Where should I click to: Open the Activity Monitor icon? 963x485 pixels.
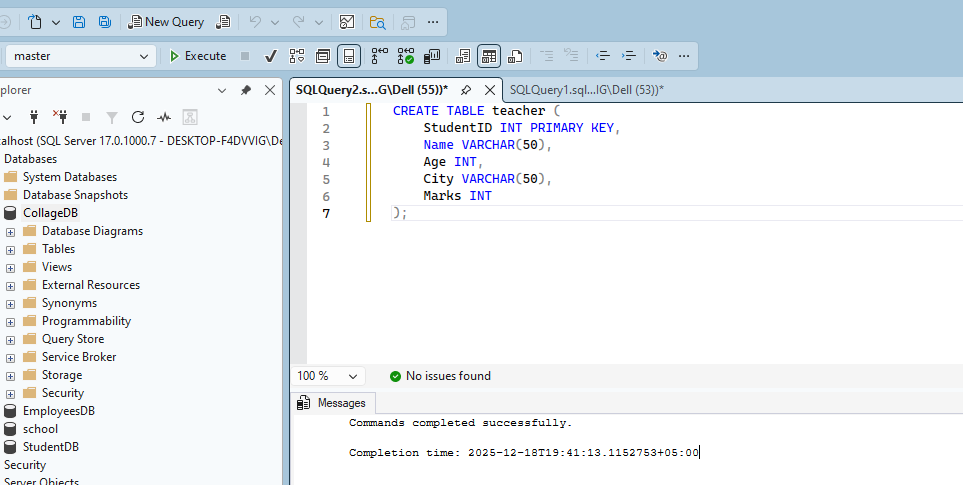click(164, 117)
